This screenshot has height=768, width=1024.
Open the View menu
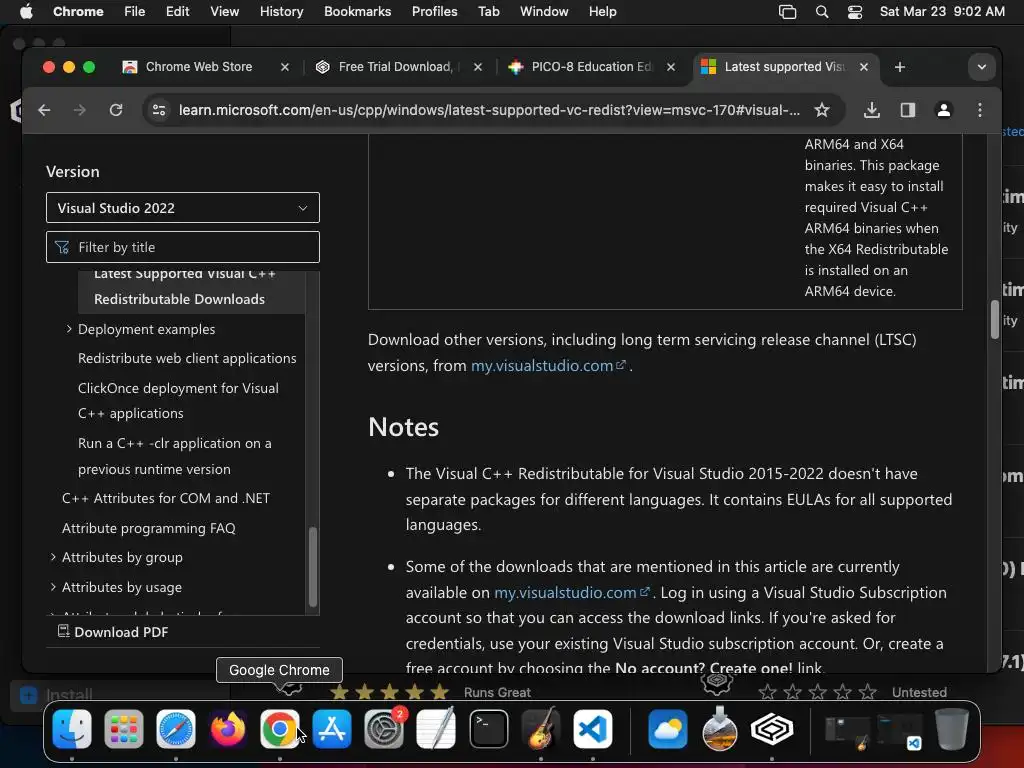pos(224,12)
